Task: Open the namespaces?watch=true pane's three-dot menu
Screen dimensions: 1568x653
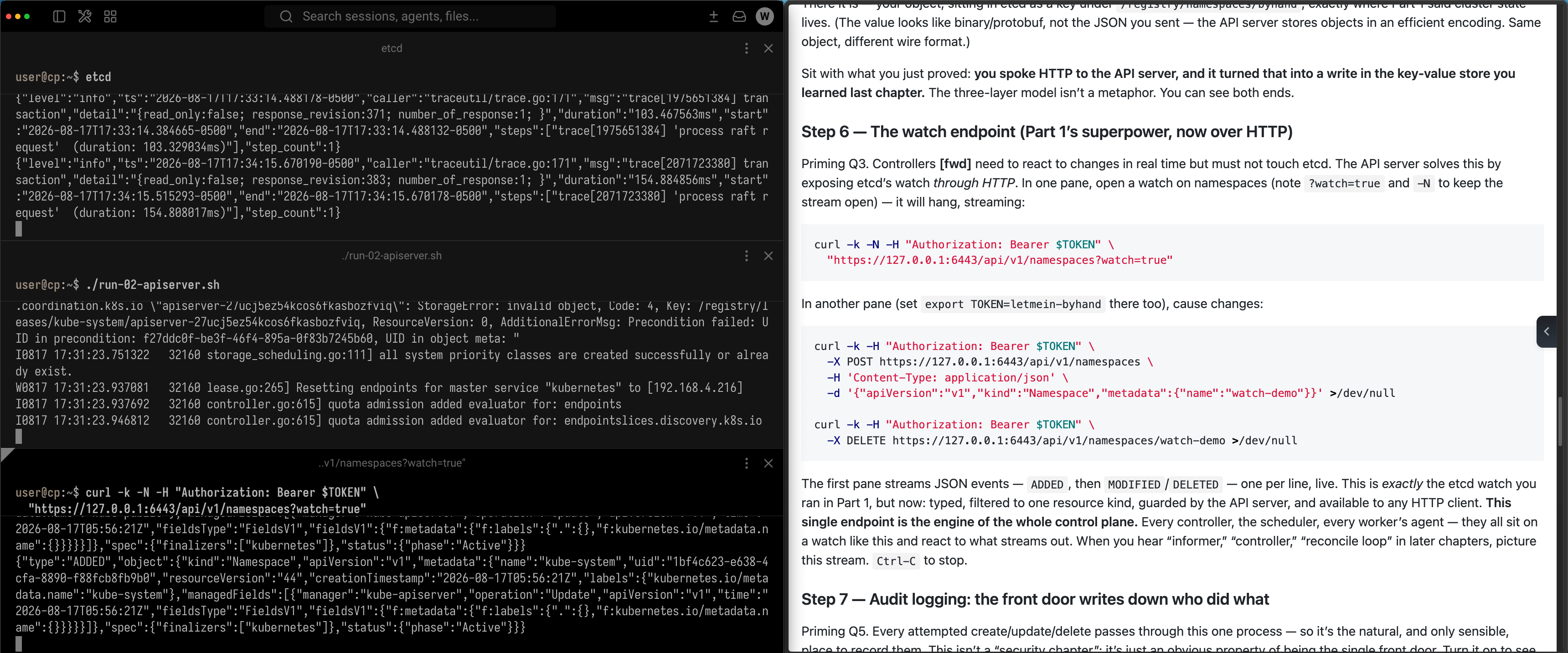Action: click(746, 463)
